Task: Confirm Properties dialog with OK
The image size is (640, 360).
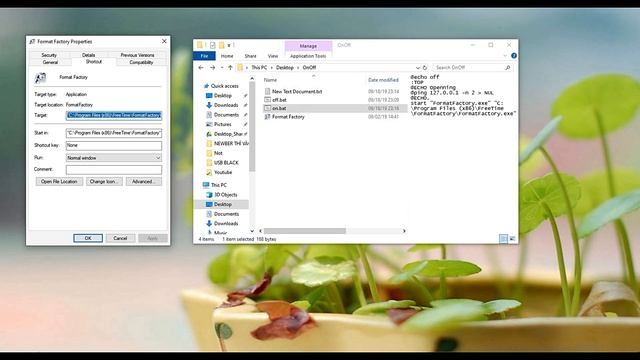Action: [x=88, y=238]
